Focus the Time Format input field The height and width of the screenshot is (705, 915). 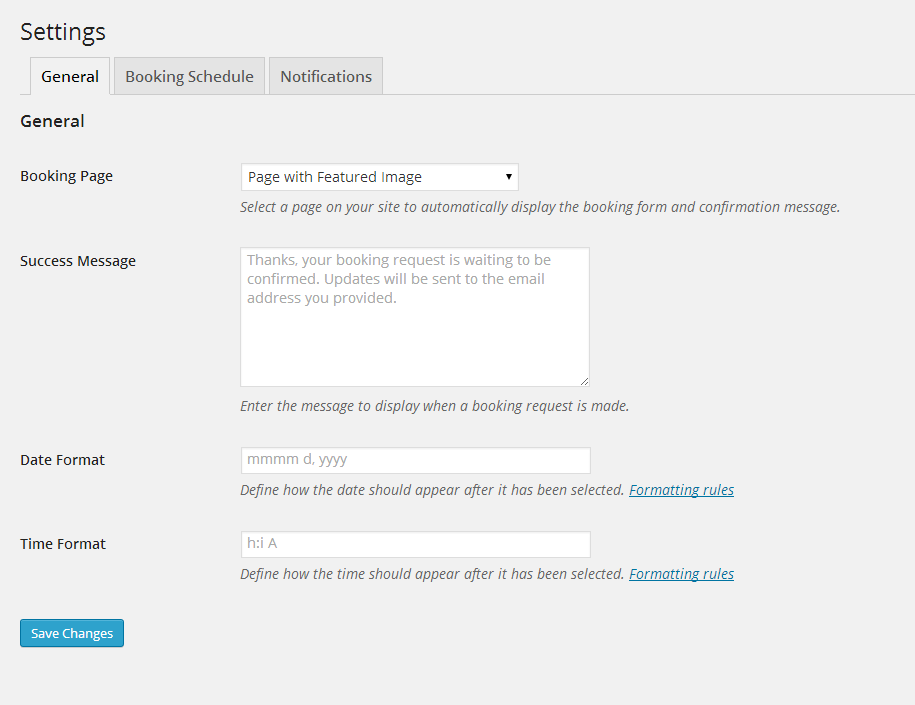point(415,544)
